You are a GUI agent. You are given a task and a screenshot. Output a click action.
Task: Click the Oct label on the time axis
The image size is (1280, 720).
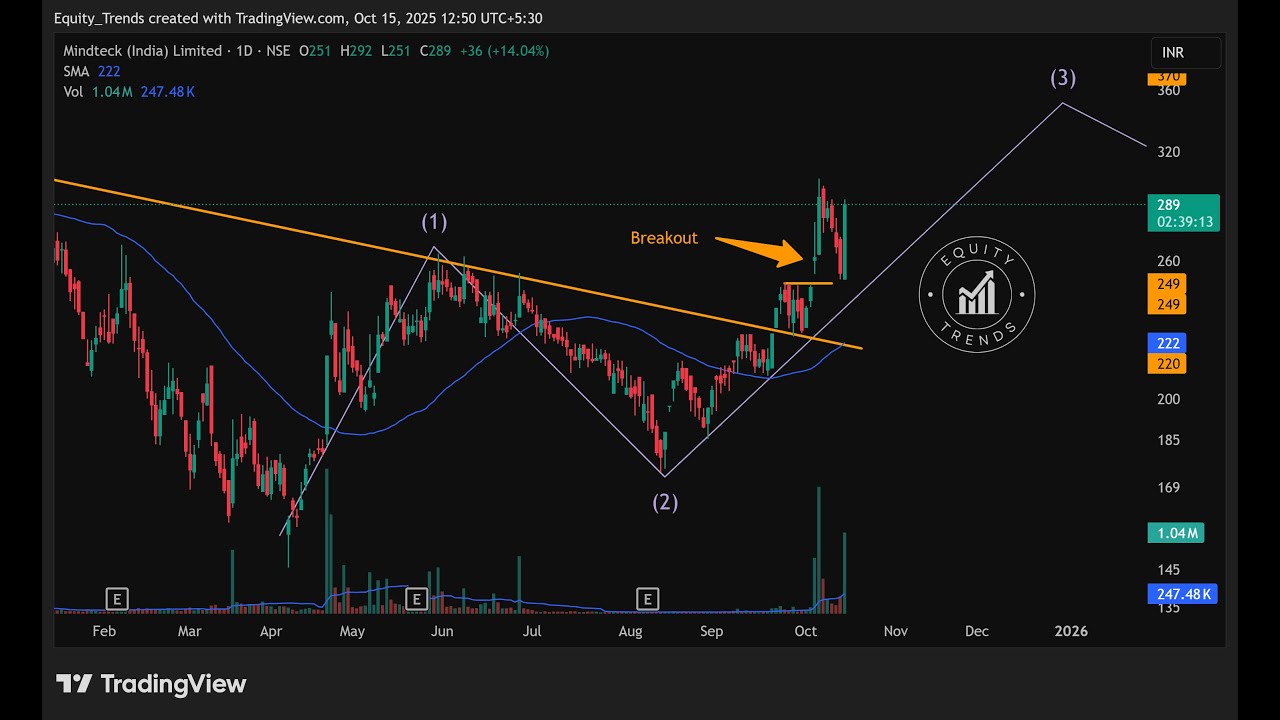805,631
